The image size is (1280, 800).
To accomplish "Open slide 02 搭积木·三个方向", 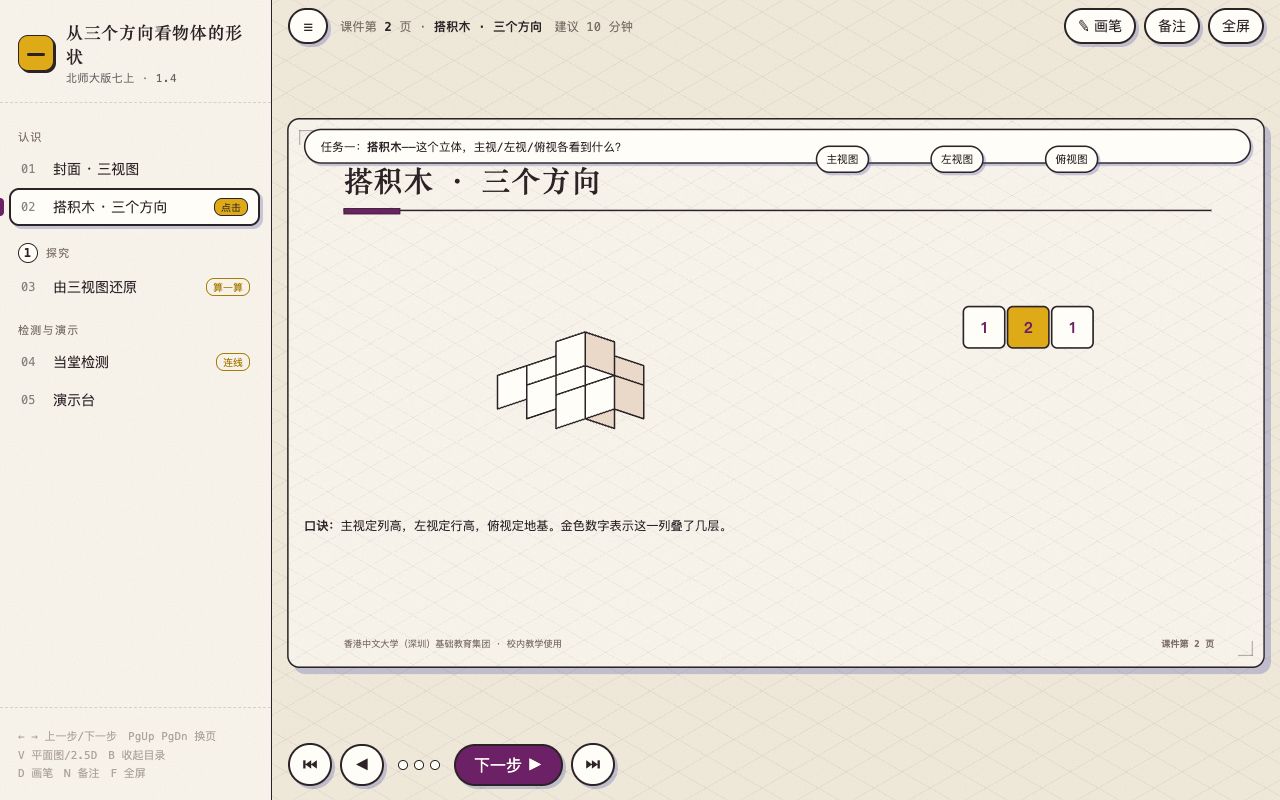I will tap(135, 207).
